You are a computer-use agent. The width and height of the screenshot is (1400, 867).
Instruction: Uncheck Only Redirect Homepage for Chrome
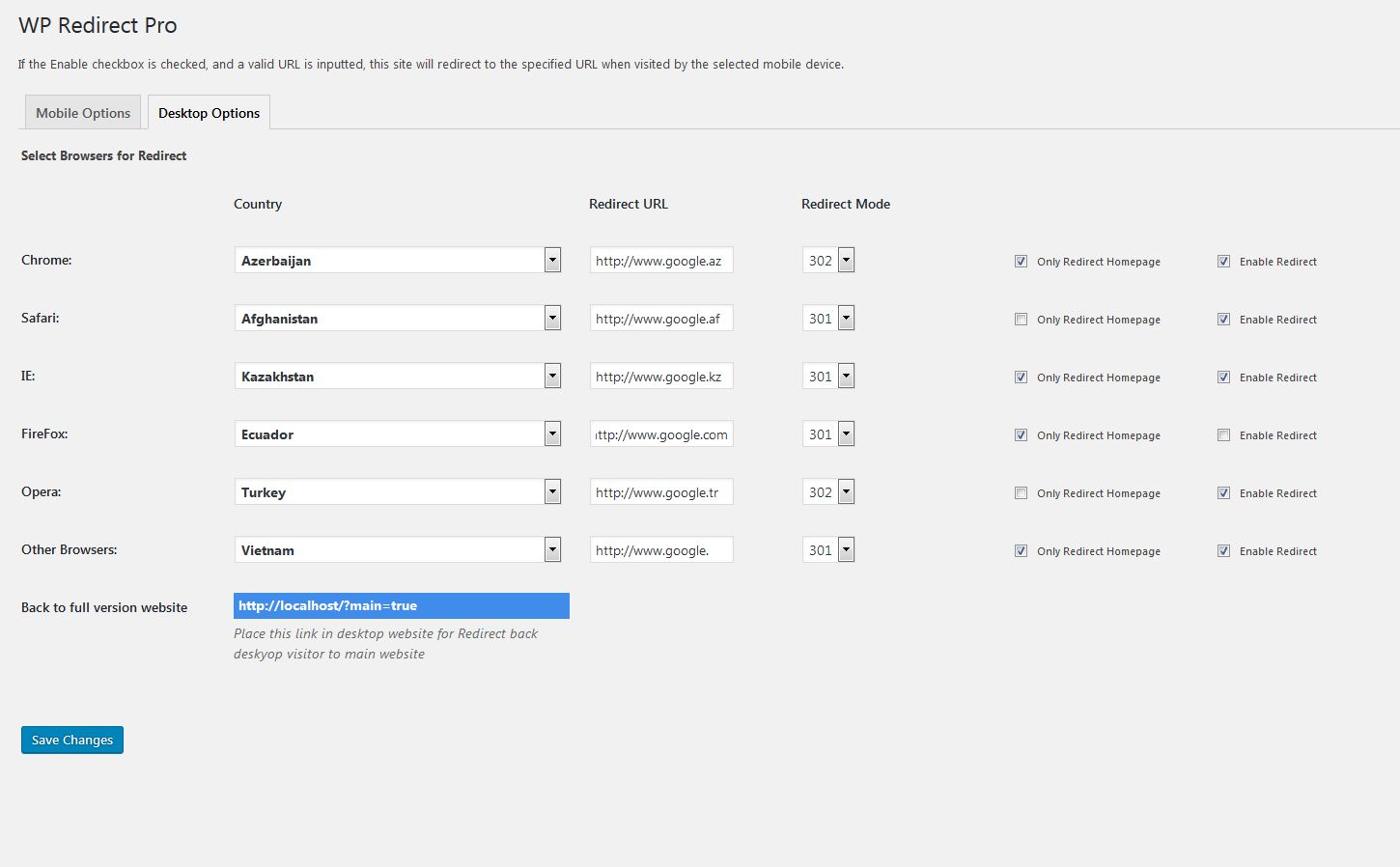point(1021,262)
